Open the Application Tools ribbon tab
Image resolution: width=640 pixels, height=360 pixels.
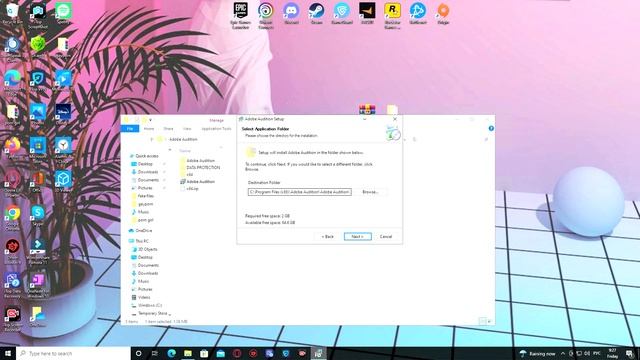pyautogui.click(x=216, y=129)
